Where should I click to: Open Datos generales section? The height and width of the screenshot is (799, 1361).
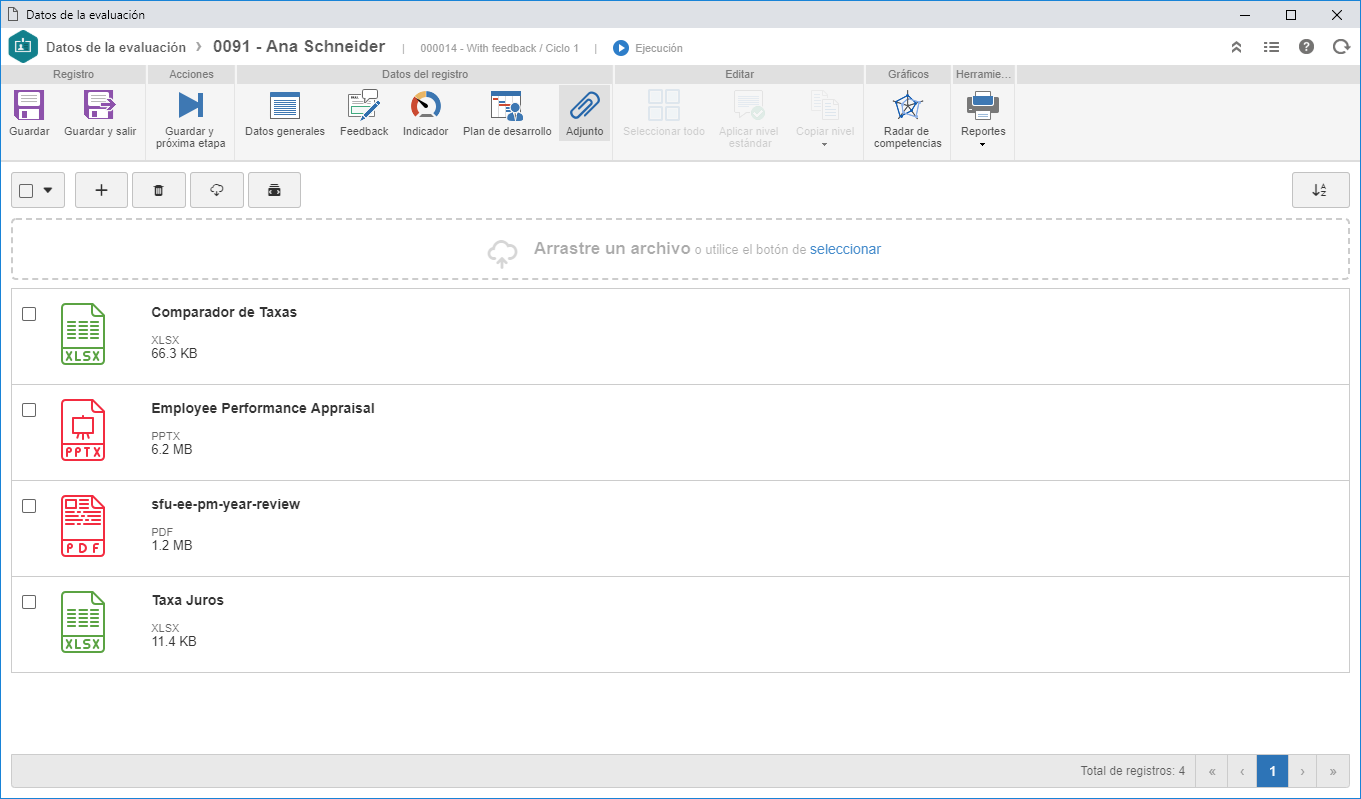[x=285, y=114]
